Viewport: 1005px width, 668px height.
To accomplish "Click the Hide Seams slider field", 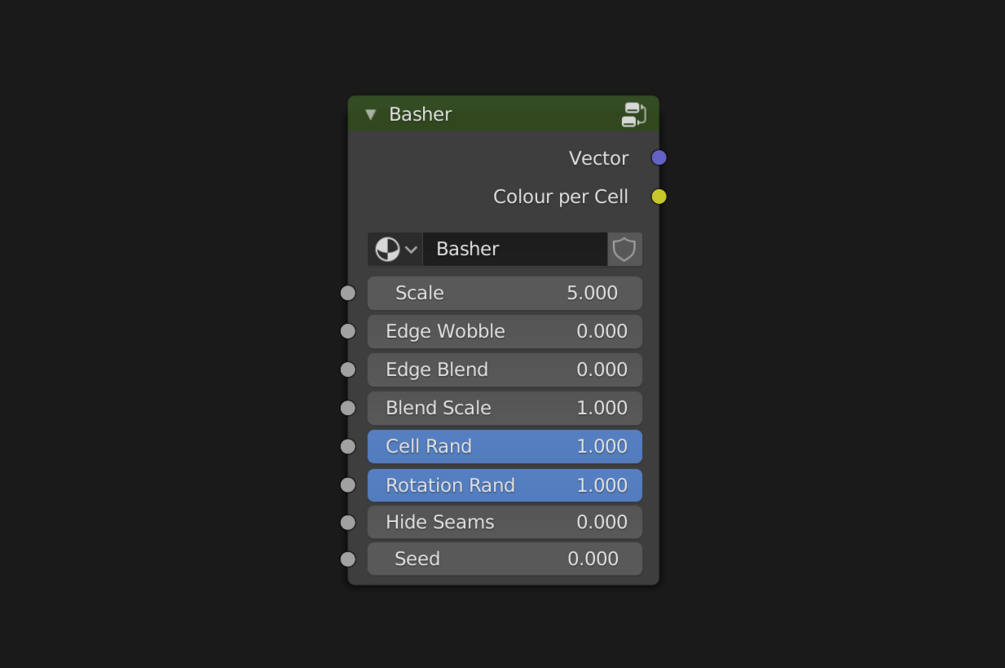I will 504,522.
